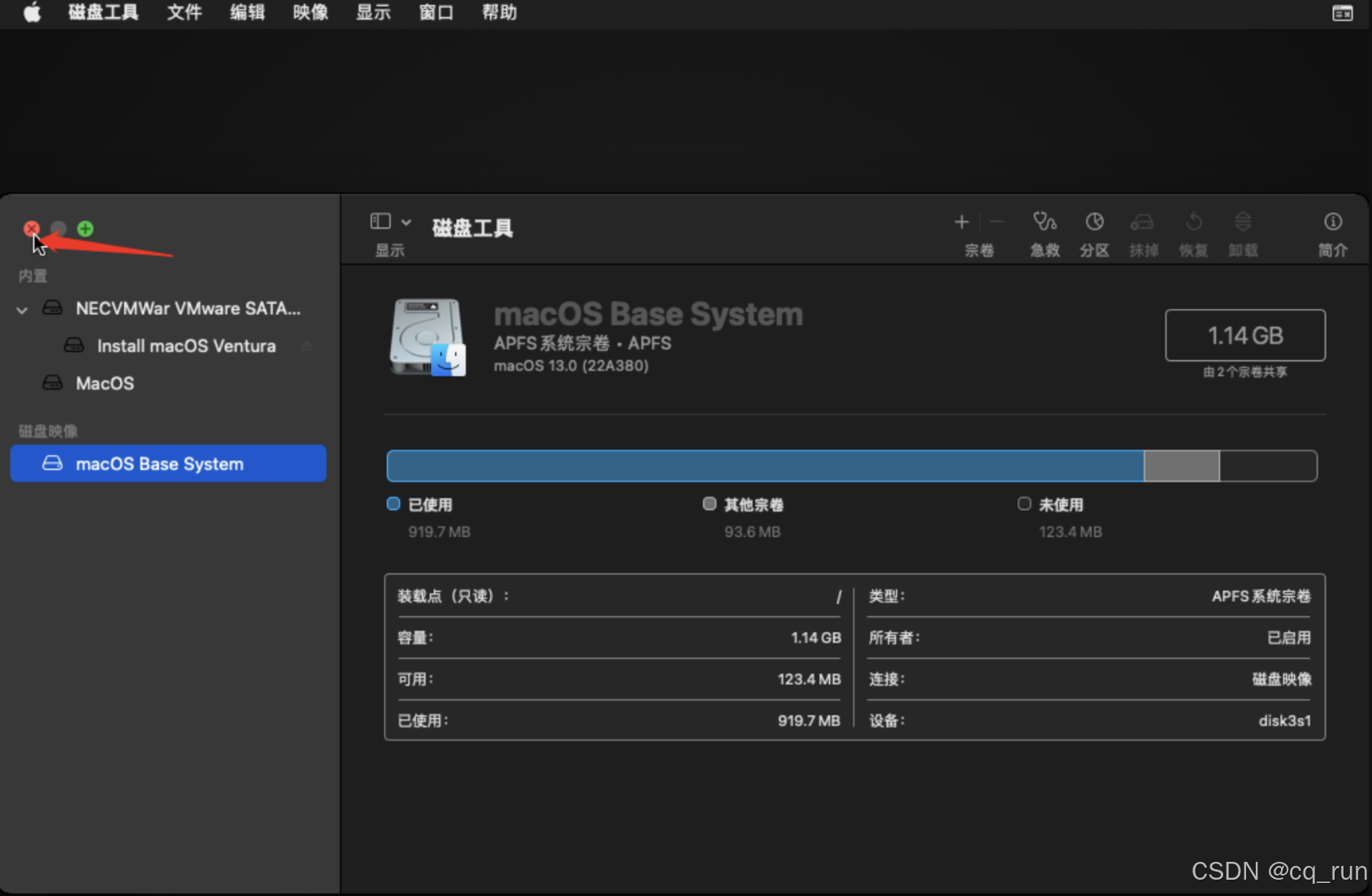1372x896 pixels.
Task: Click the 装载点（只读） row label
Action: point(454,596)
